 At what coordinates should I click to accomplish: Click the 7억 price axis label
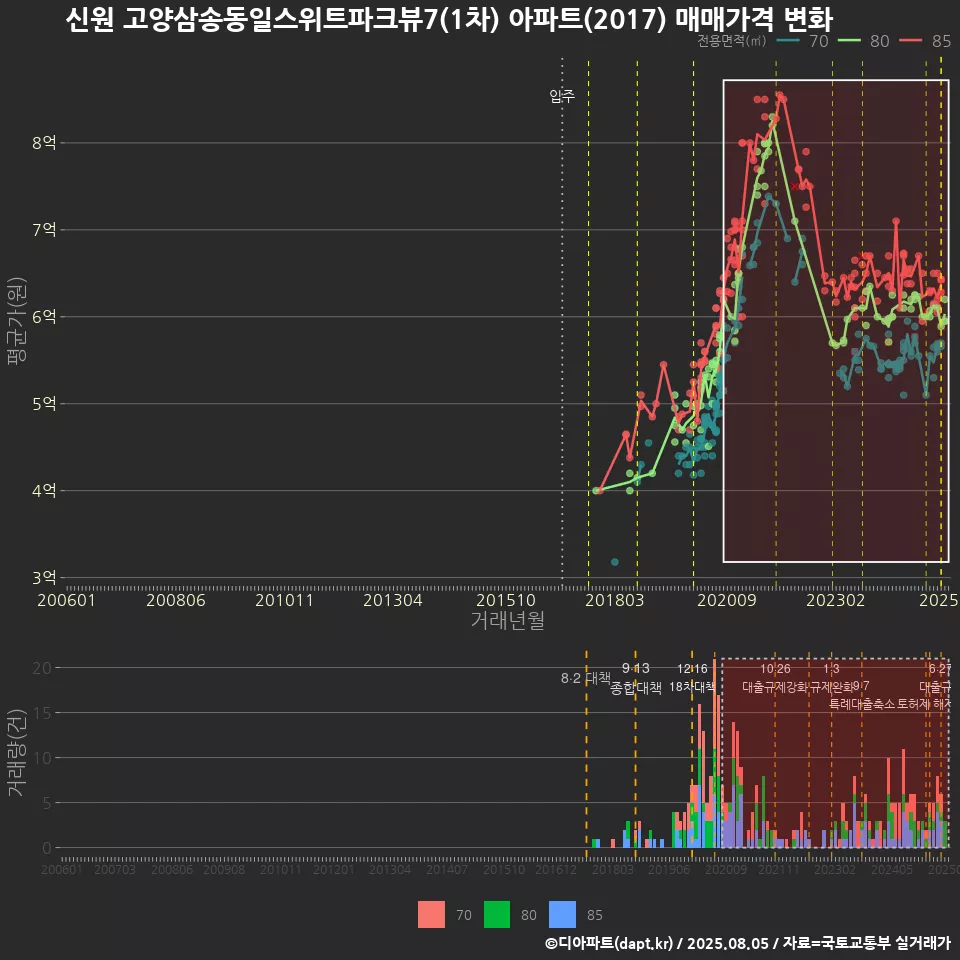44,230
